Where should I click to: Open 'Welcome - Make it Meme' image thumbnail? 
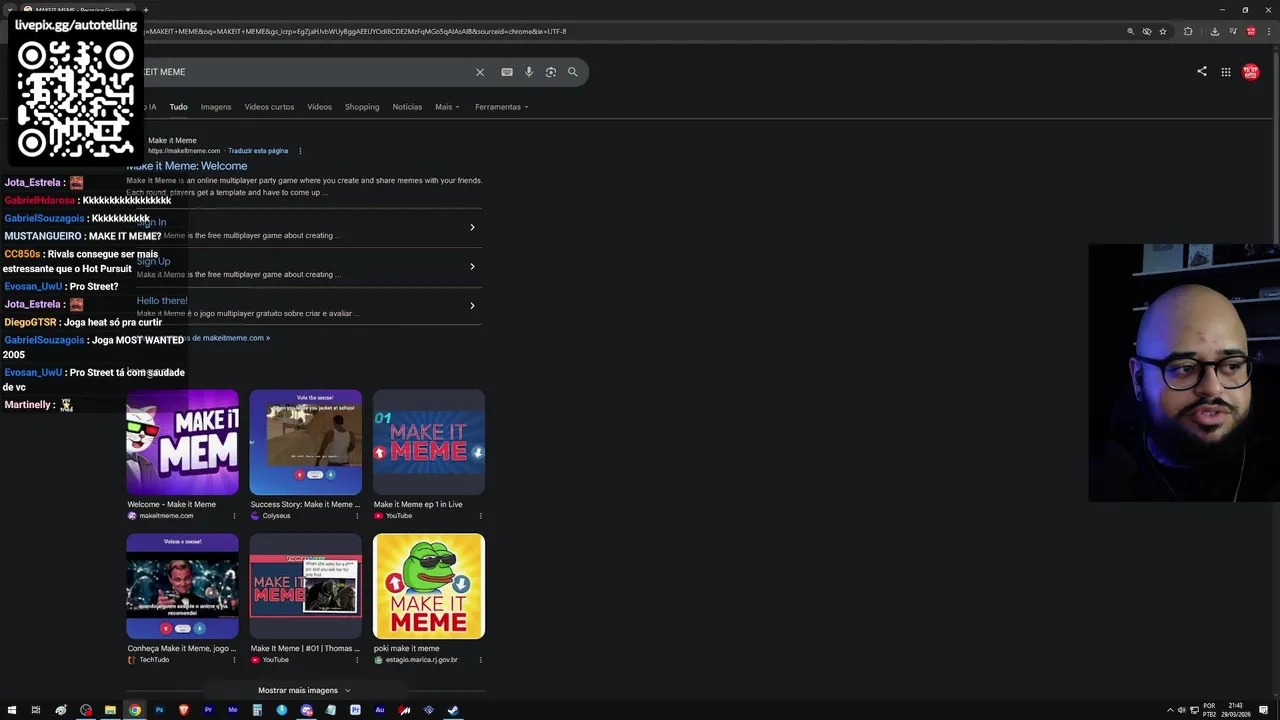tap(183, 442)
